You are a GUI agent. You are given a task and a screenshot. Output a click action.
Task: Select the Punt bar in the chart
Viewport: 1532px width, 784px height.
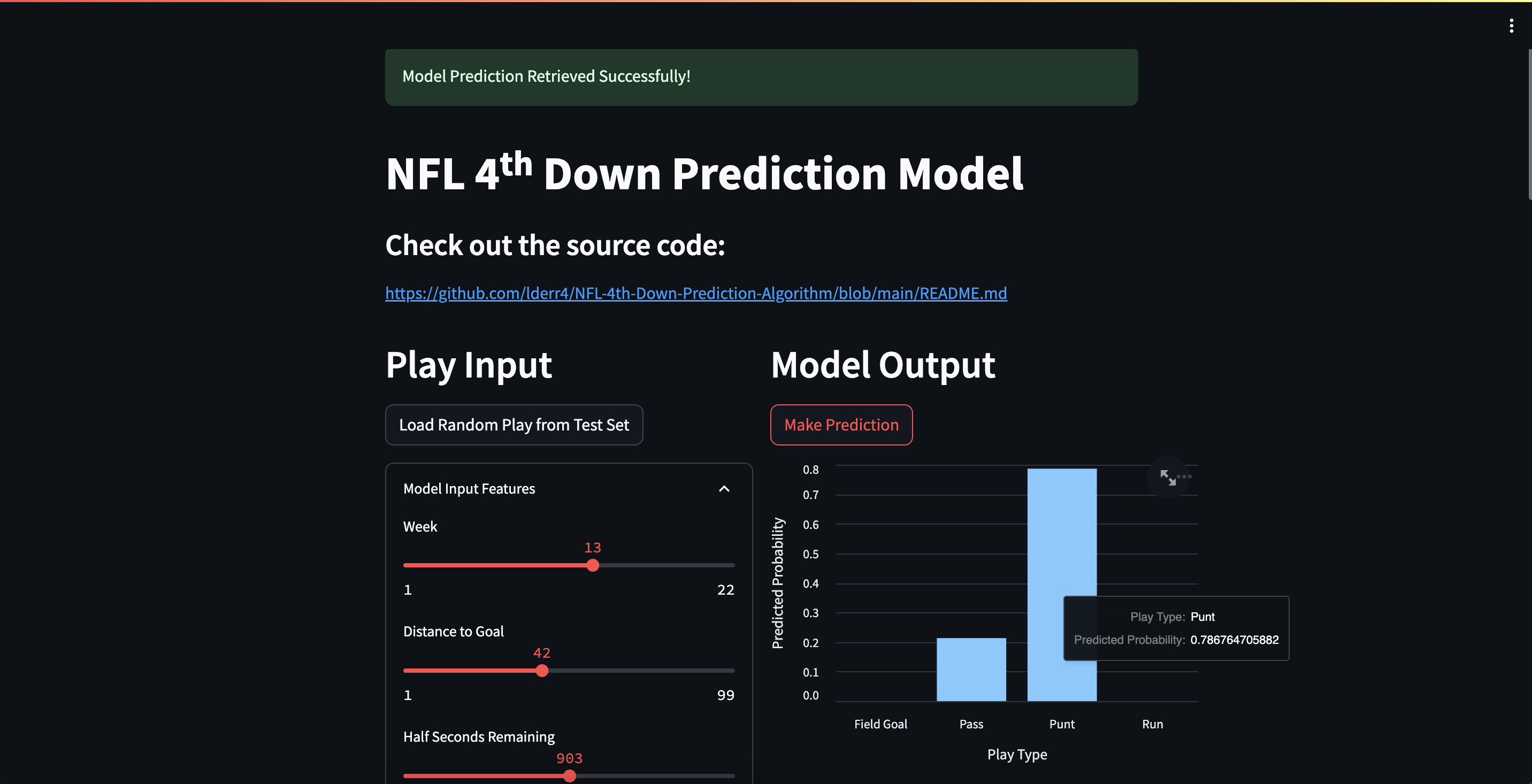(x=1062, y=585)
